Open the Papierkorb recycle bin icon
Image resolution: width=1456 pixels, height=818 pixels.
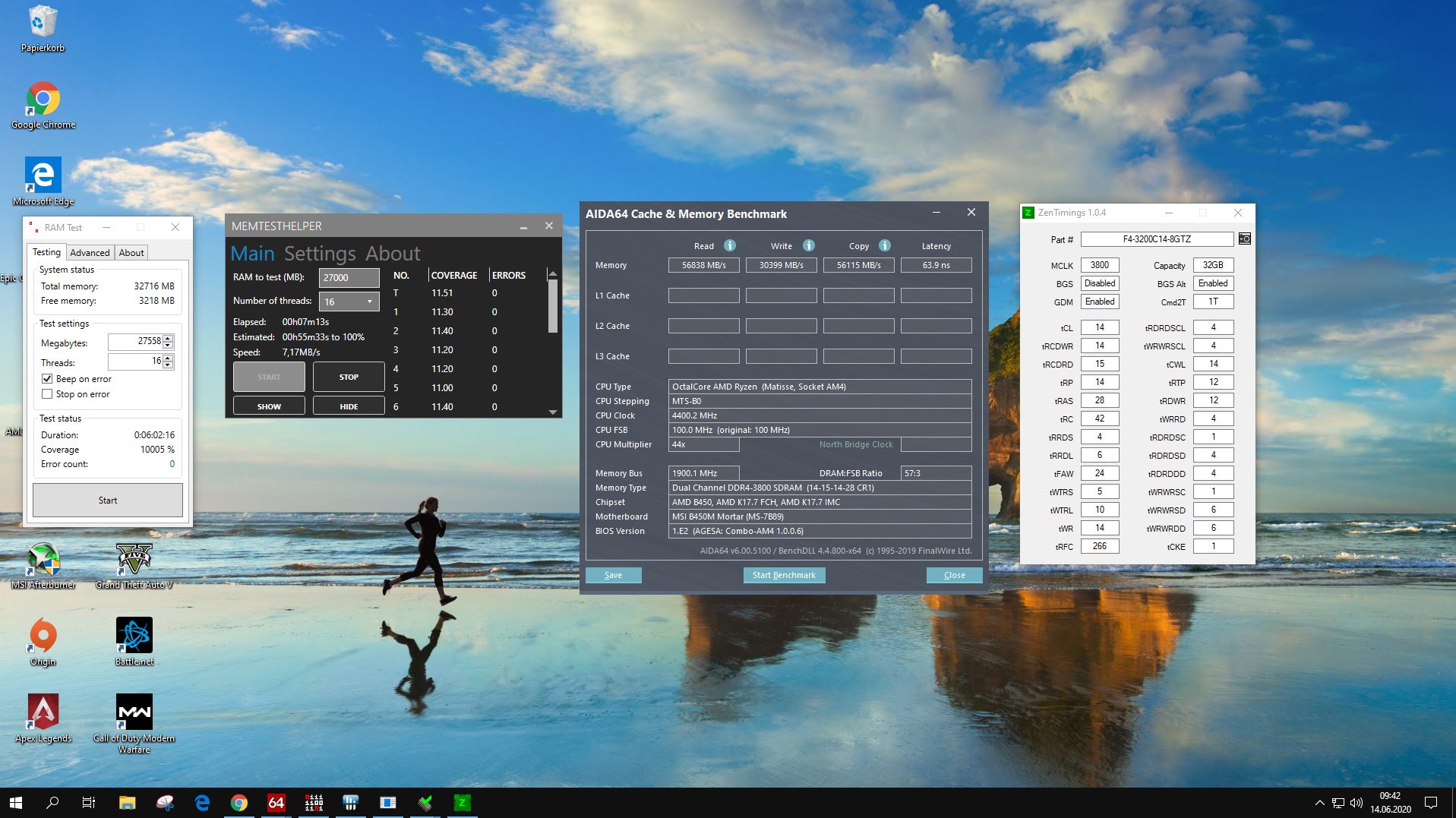[x=43, y=29]
